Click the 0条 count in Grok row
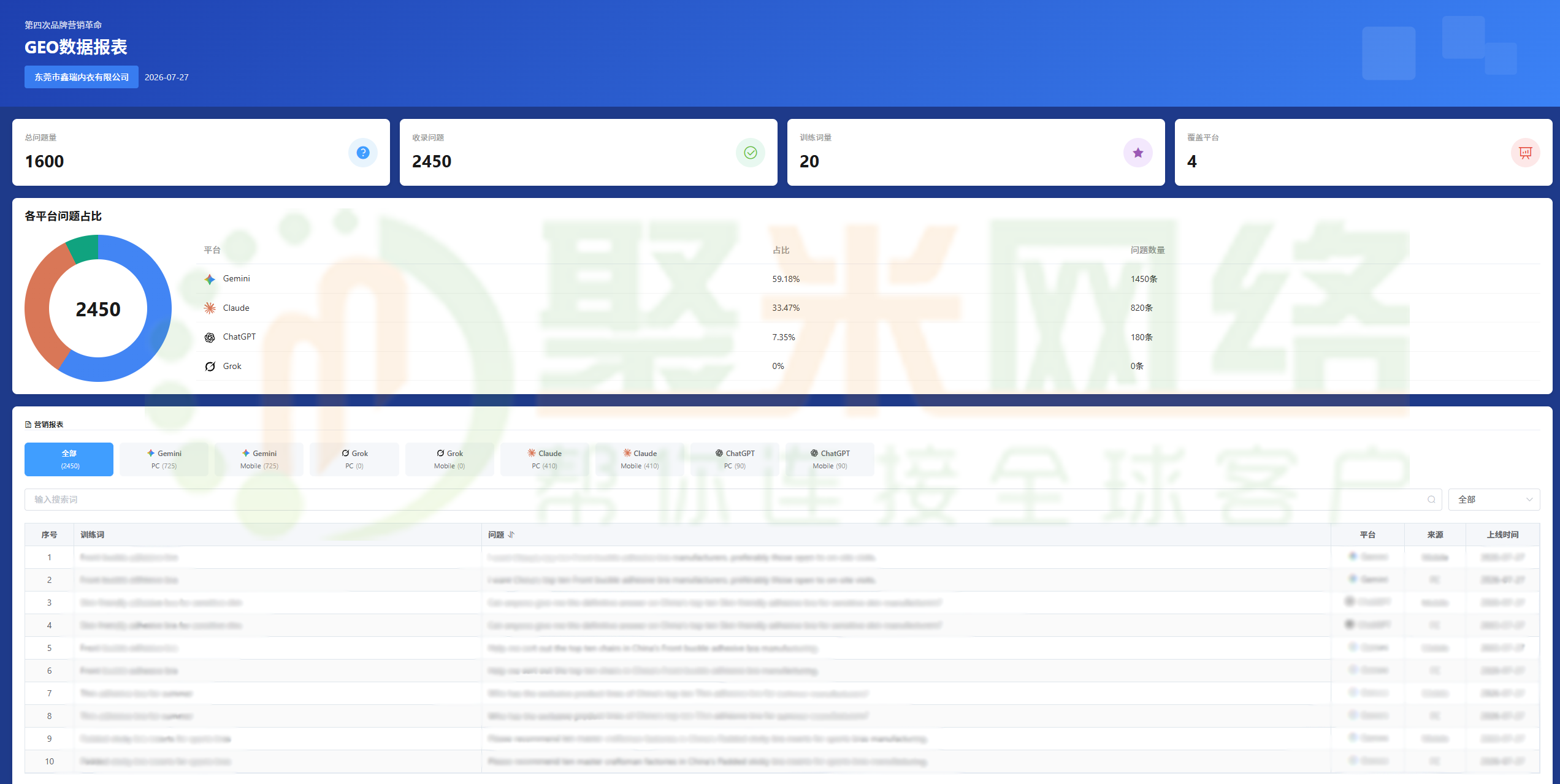Image resolution: width=1560 pixels, height=784 pixels. (x=1137, y=366)
